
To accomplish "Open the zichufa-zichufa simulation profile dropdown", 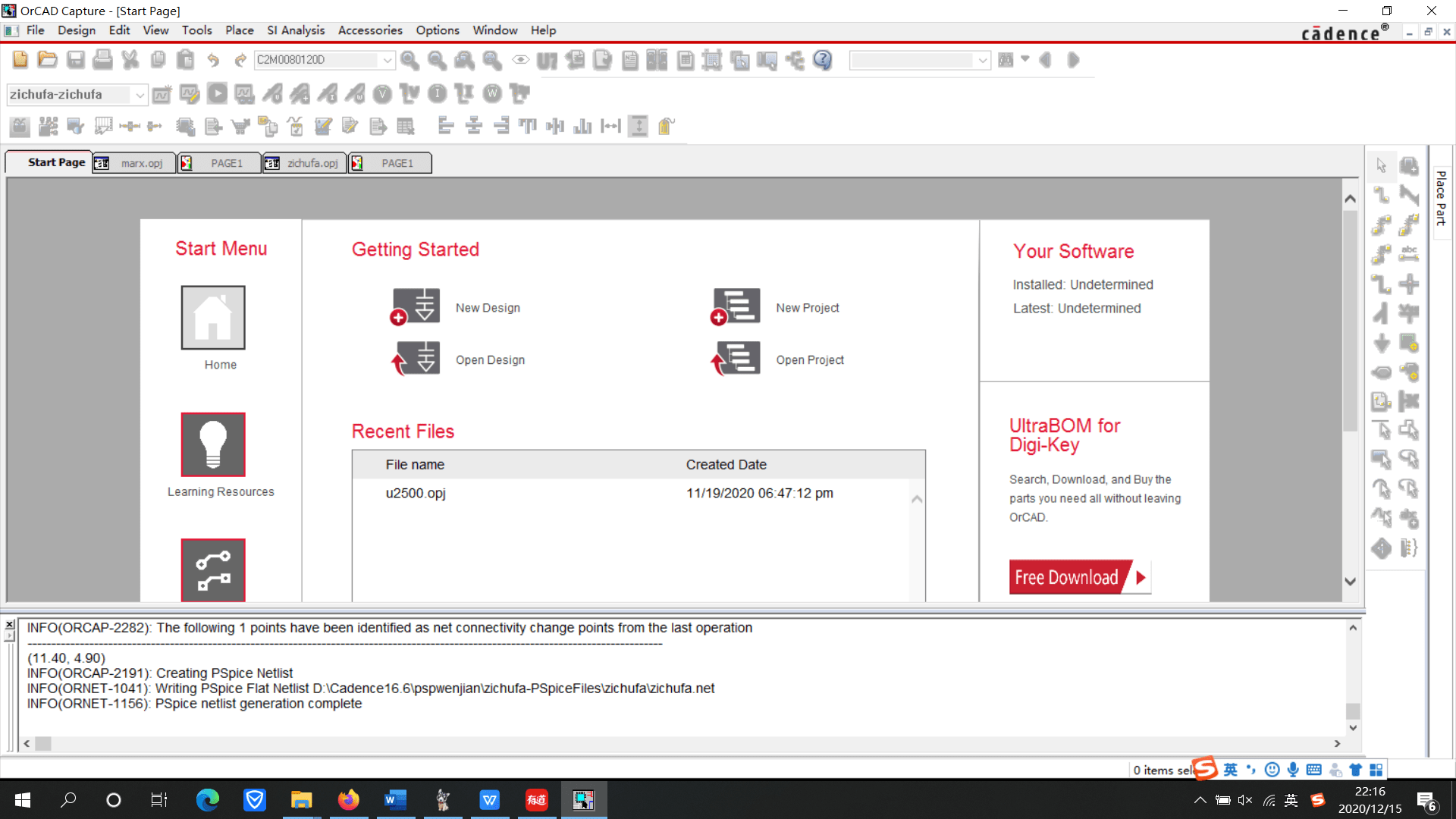I will [140, 95].
